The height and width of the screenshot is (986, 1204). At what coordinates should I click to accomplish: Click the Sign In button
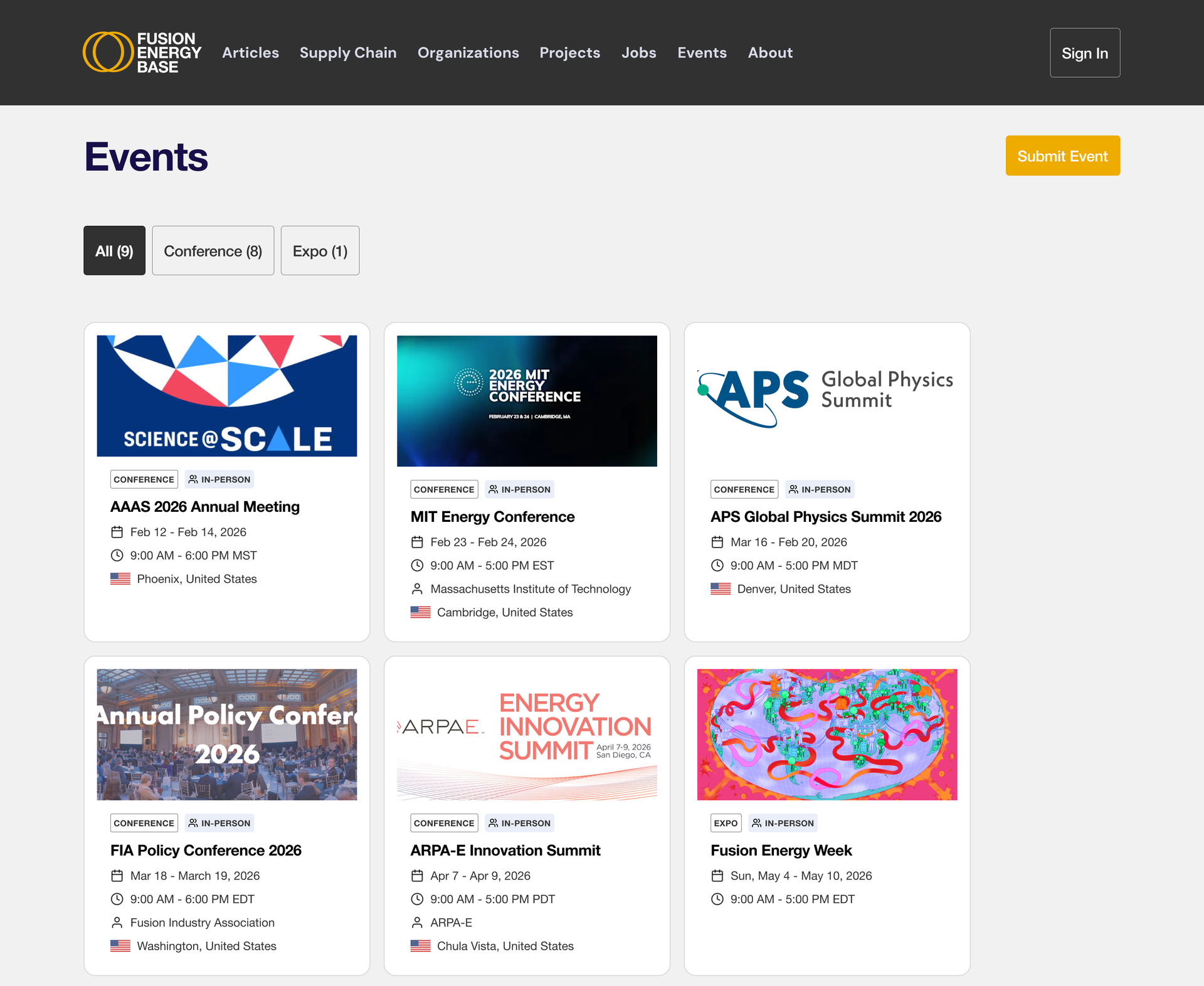click(x=1085, y=53)
